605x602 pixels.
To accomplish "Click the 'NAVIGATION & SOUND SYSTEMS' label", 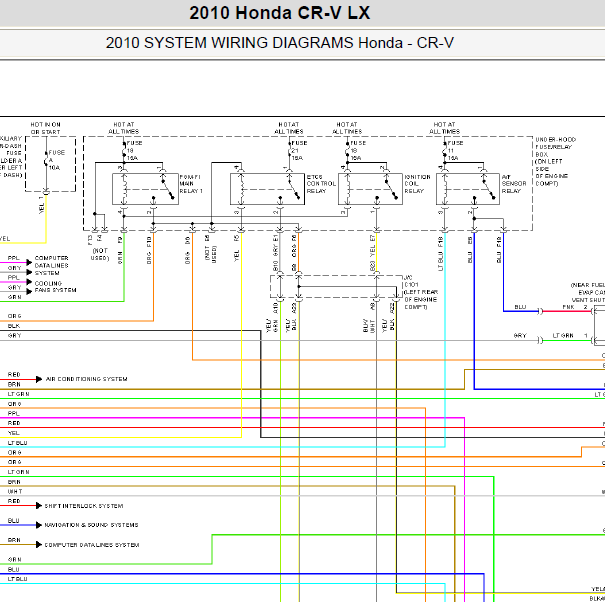I will (x=91, y=525).
